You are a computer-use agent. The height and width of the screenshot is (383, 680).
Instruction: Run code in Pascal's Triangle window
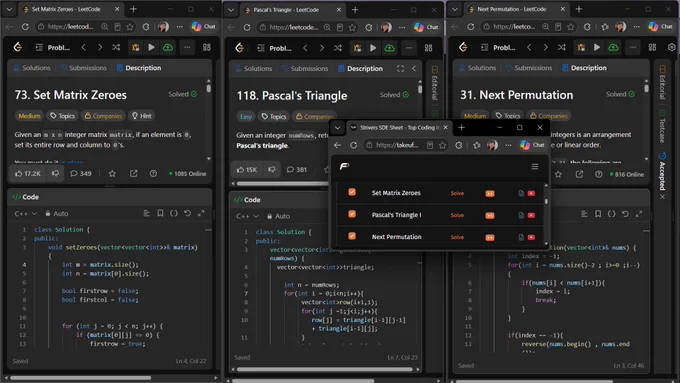click(373, 48)
